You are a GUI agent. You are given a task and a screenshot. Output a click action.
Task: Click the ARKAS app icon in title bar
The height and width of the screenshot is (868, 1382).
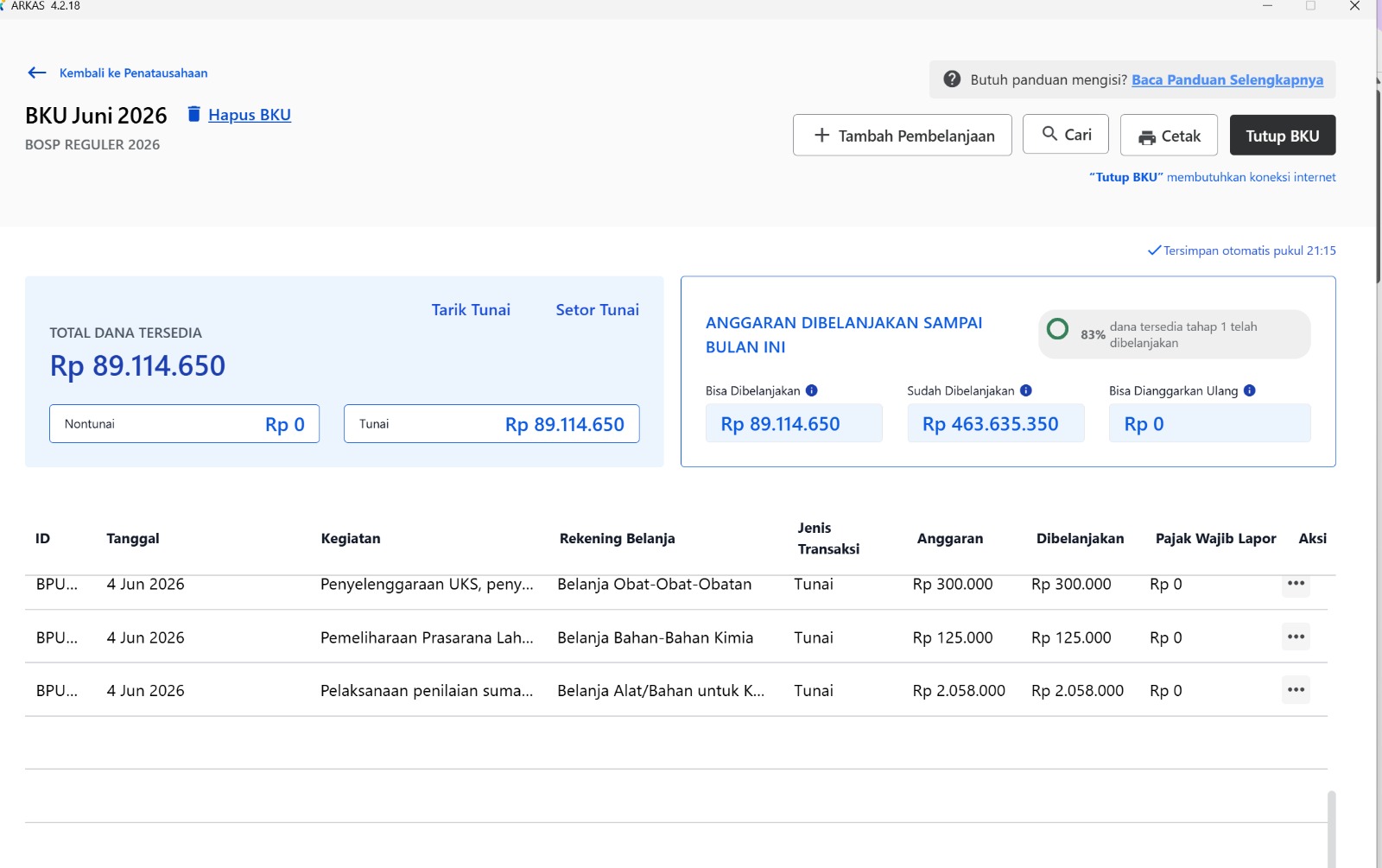(3, 5)
